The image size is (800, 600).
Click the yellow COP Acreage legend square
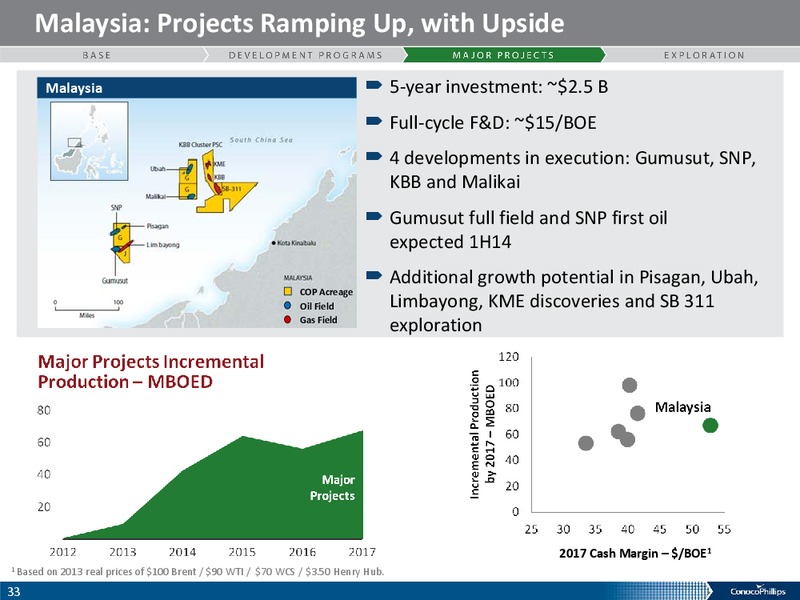(288, 292)
